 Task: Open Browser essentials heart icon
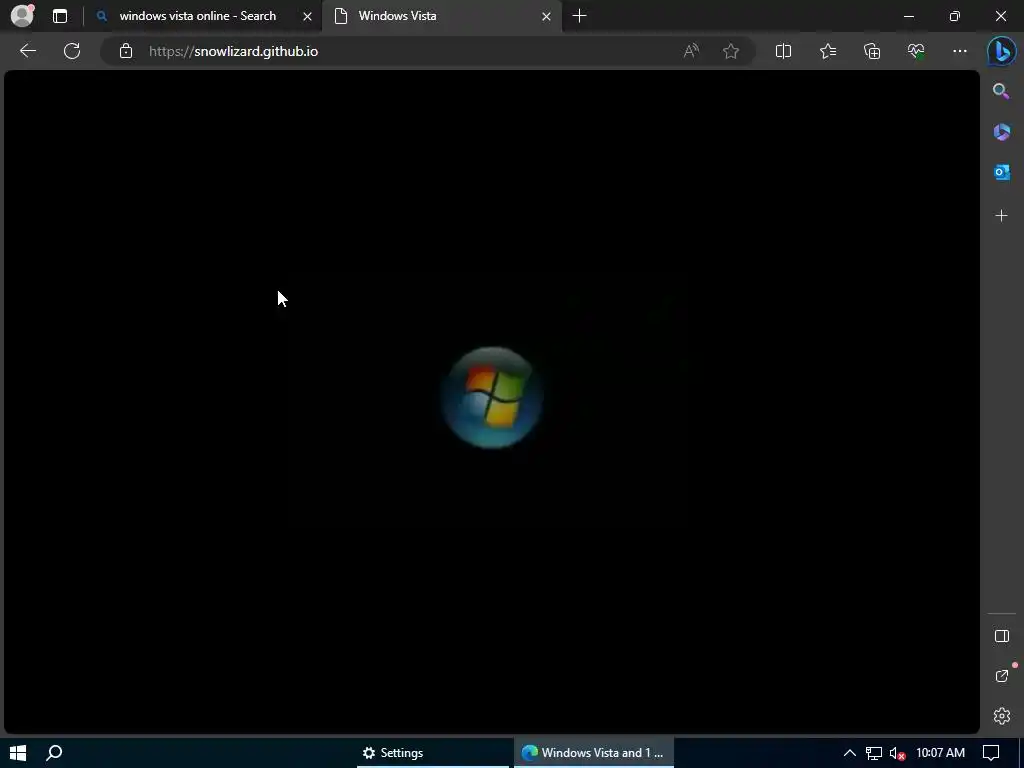(916, 51)
